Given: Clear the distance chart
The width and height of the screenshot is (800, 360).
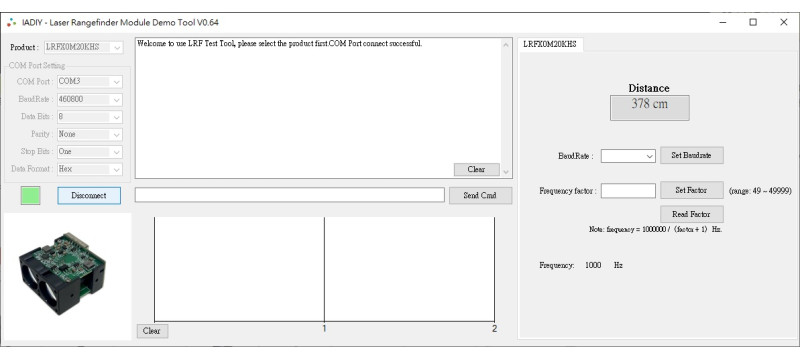Looking at the screenshot, I should (x=152, y=331).
